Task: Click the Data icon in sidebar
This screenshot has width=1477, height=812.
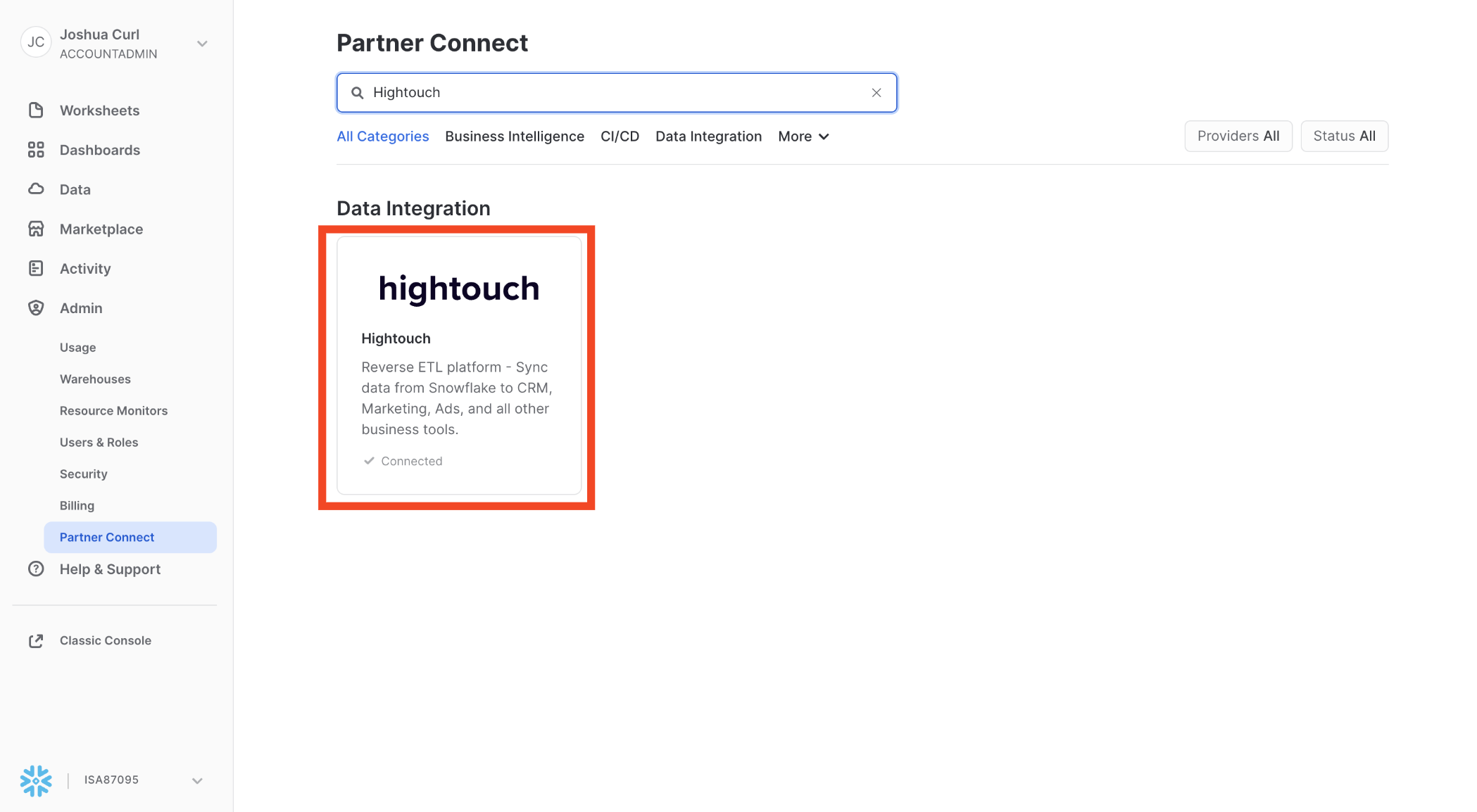Action: click(35, 189)
